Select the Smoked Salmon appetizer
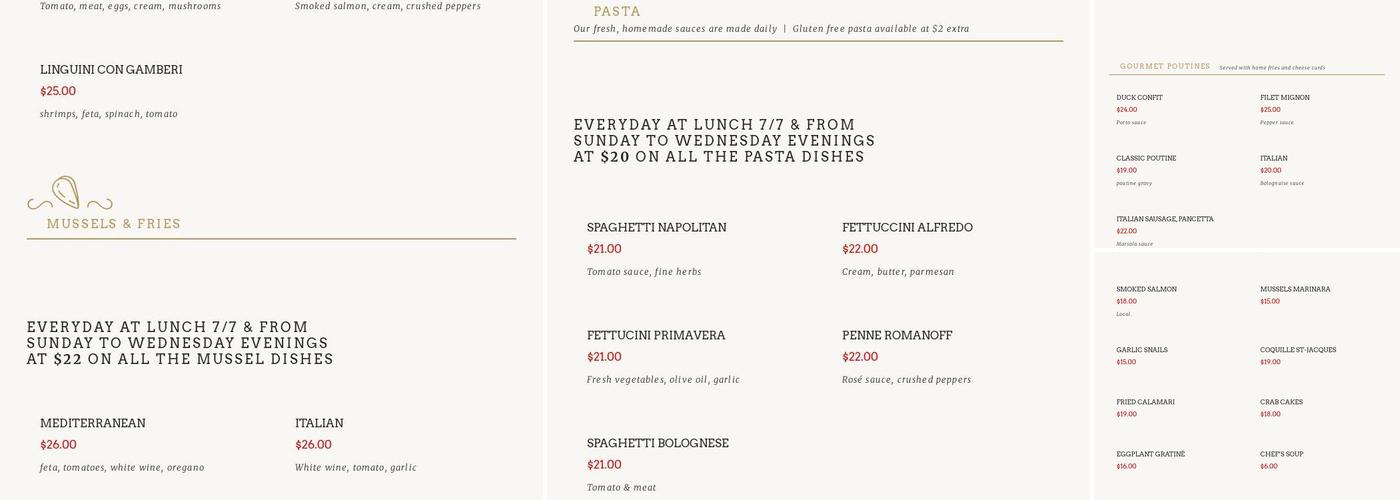Viewport: 1400px width, 500px height. click(x=1146, y=290)
